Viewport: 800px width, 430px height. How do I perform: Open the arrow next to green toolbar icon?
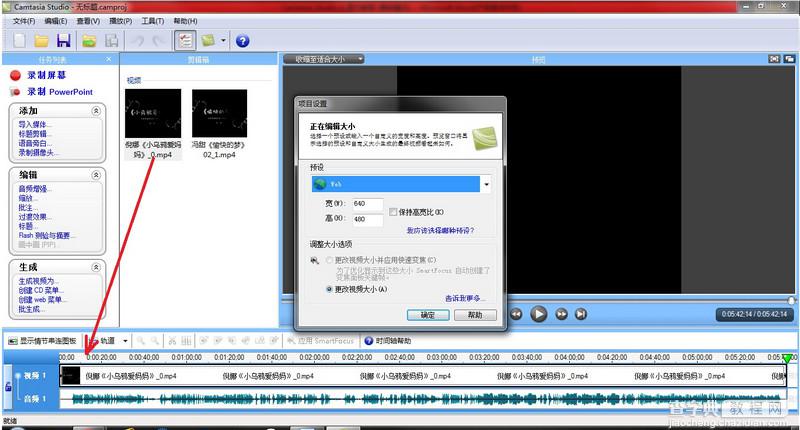tap(223, 41)
